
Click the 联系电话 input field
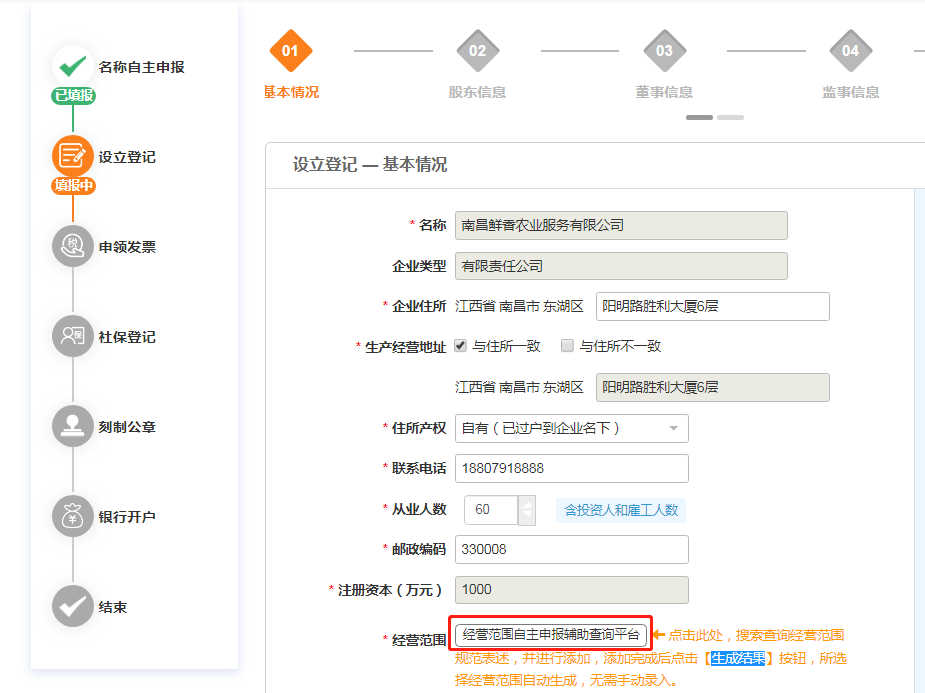(571, 468)
